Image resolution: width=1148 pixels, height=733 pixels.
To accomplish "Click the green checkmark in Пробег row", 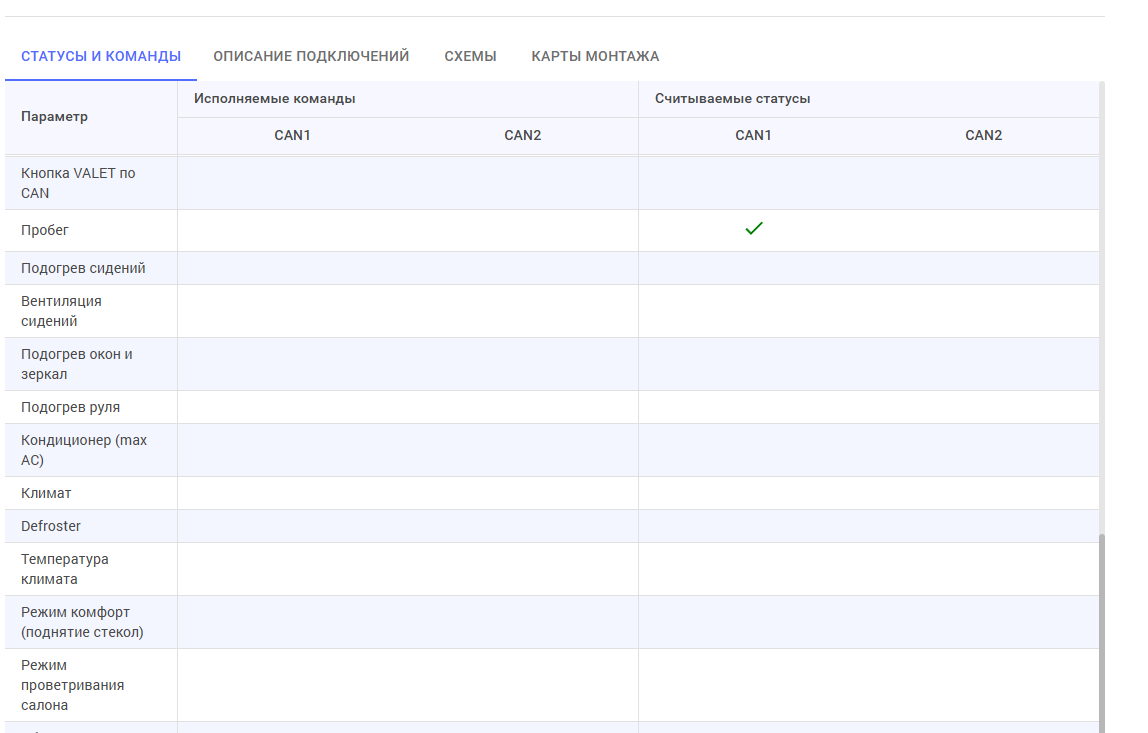I will coord(754,229).
